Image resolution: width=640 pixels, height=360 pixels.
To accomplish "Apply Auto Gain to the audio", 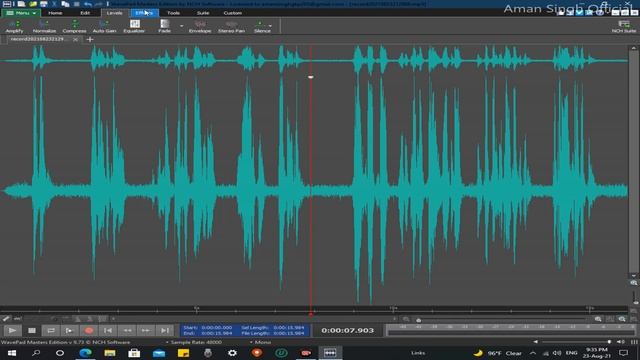I will point(104,26).
